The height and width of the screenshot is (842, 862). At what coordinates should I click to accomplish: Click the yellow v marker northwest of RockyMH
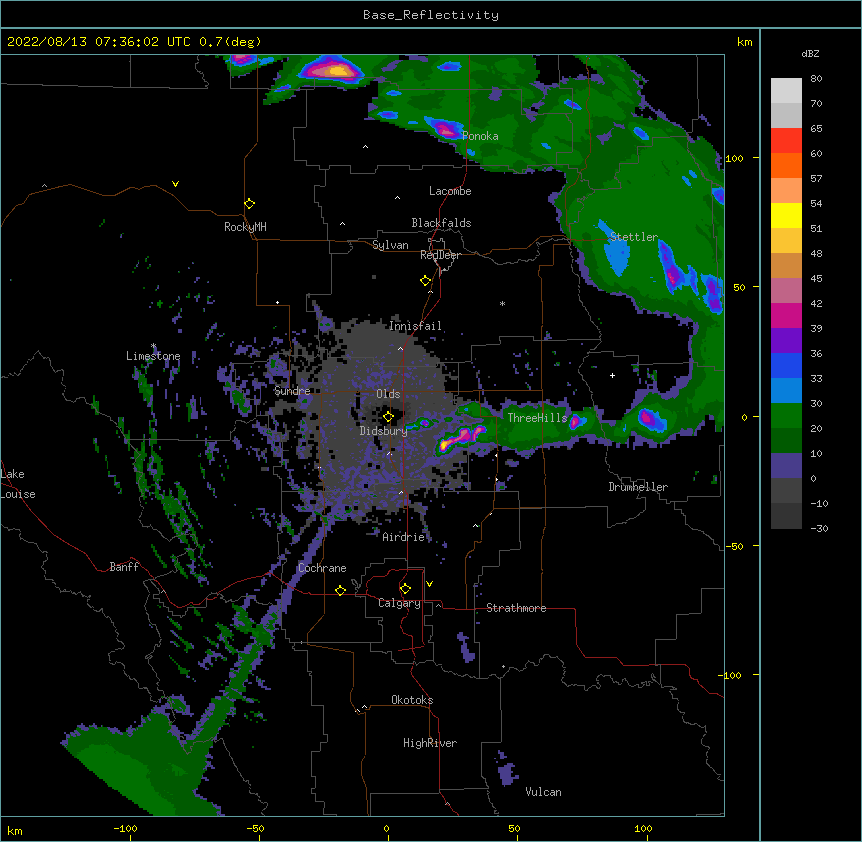[175, 184]
